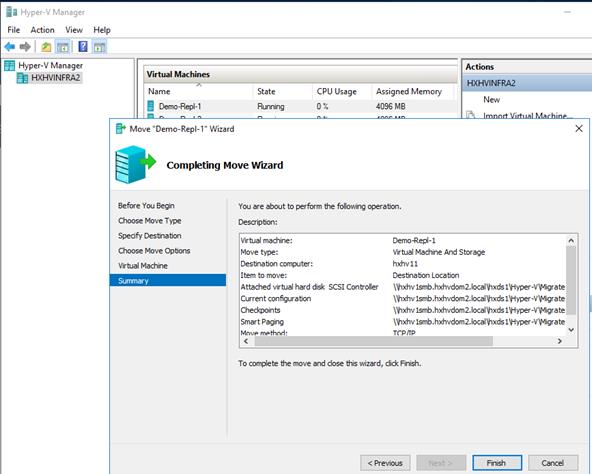
Task: Toggle the Show/Hide Action Pane icon
Action: [x=100, y=47]
